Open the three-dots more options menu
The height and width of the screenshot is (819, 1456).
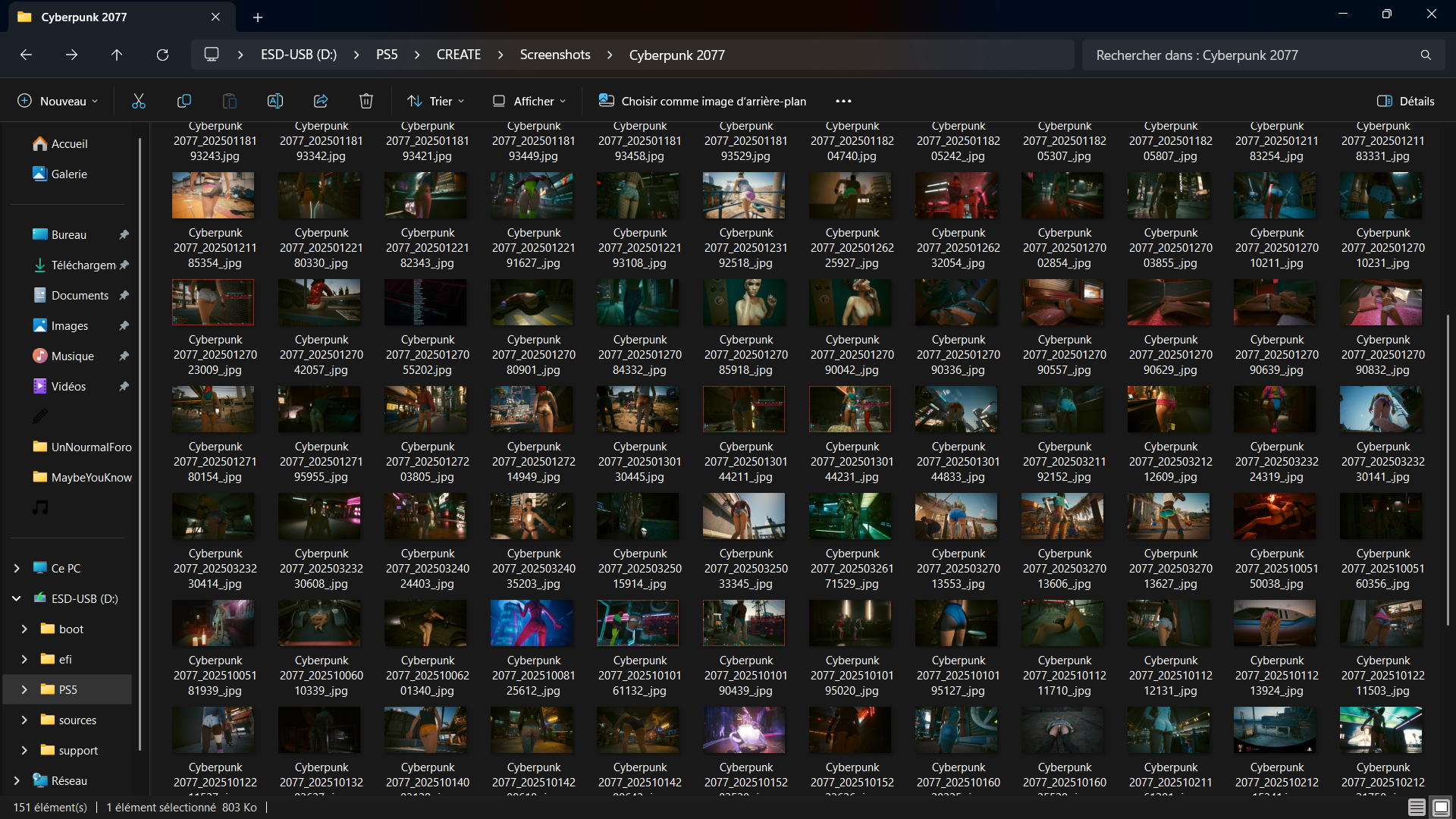tap(843, 101)
